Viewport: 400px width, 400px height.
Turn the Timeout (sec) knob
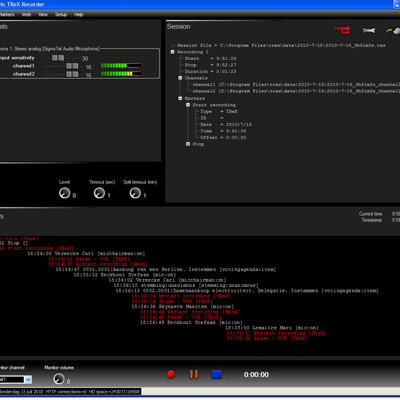(x=99, y=193)
